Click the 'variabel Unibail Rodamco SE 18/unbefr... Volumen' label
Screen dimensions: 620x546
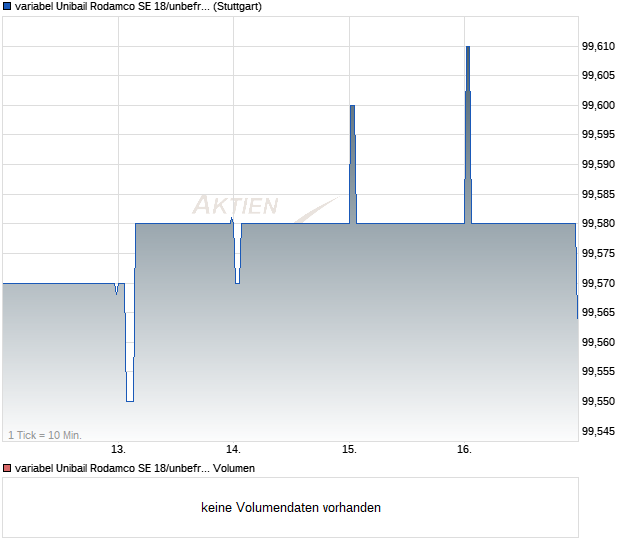pyautogui.click(x=135, y=468)
